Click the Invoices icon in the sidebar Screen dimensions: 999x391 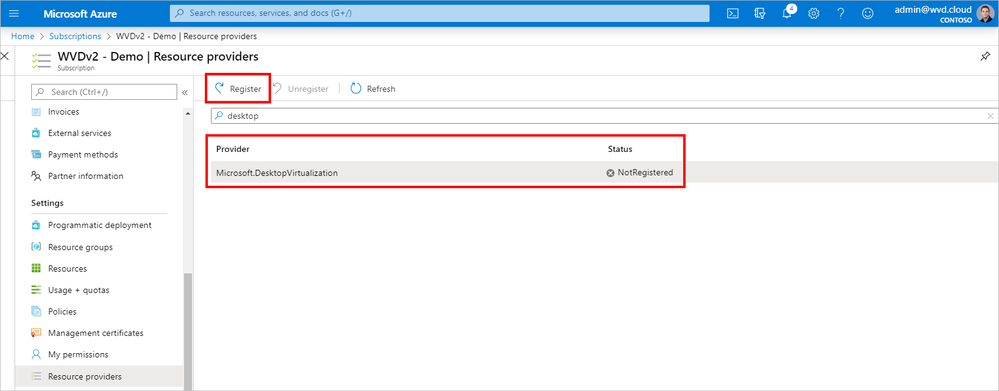click(x=36, y=111)
